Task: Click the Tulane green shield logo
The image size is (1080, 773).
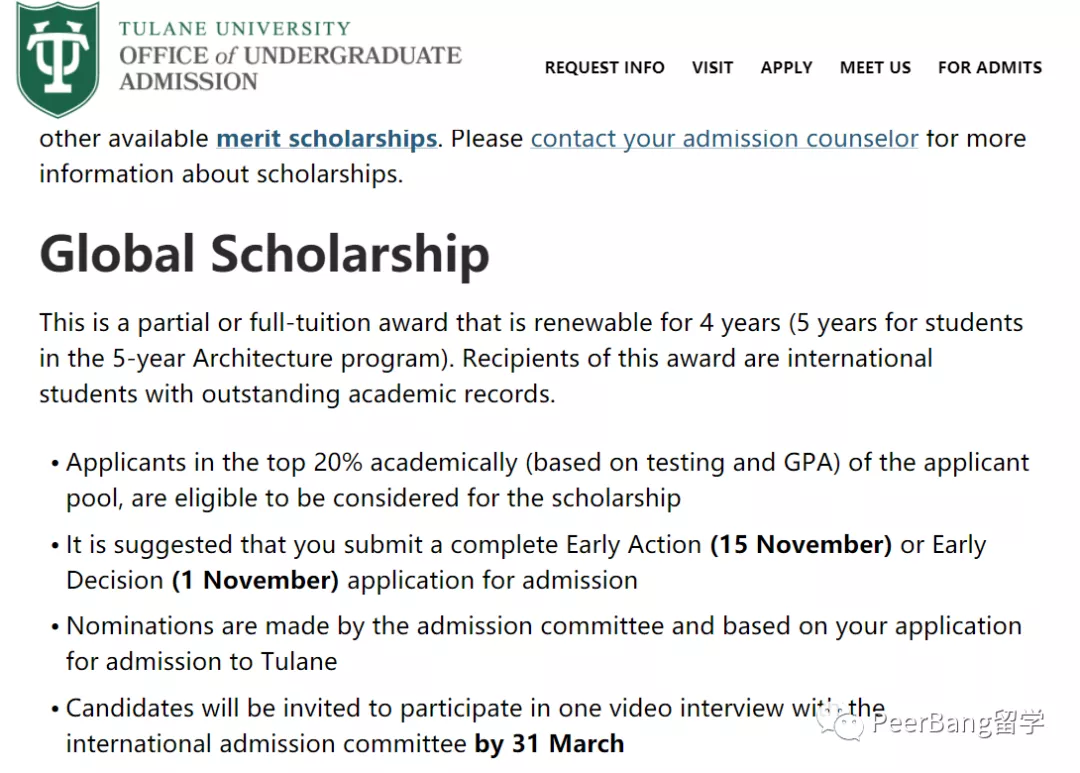Action: [x=58, y=58]
